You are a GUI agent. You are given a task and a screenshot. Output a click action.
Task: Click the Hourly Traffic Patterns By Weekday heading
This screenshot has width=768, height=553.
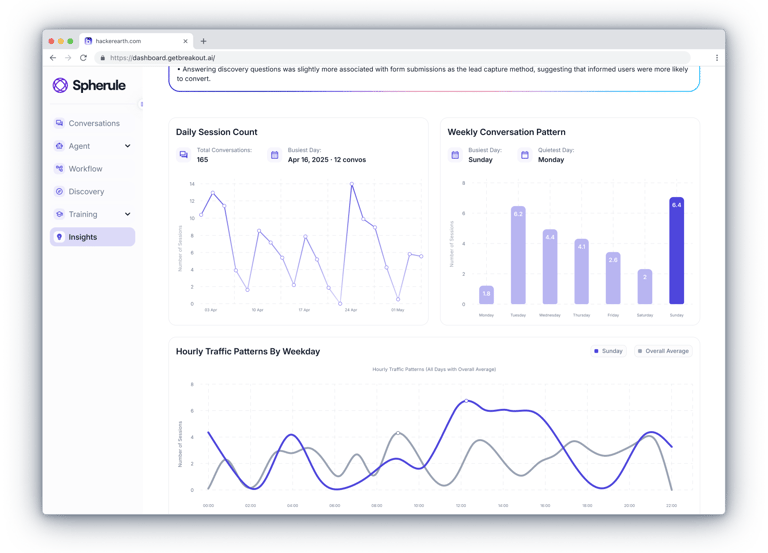tap(248, 352)
